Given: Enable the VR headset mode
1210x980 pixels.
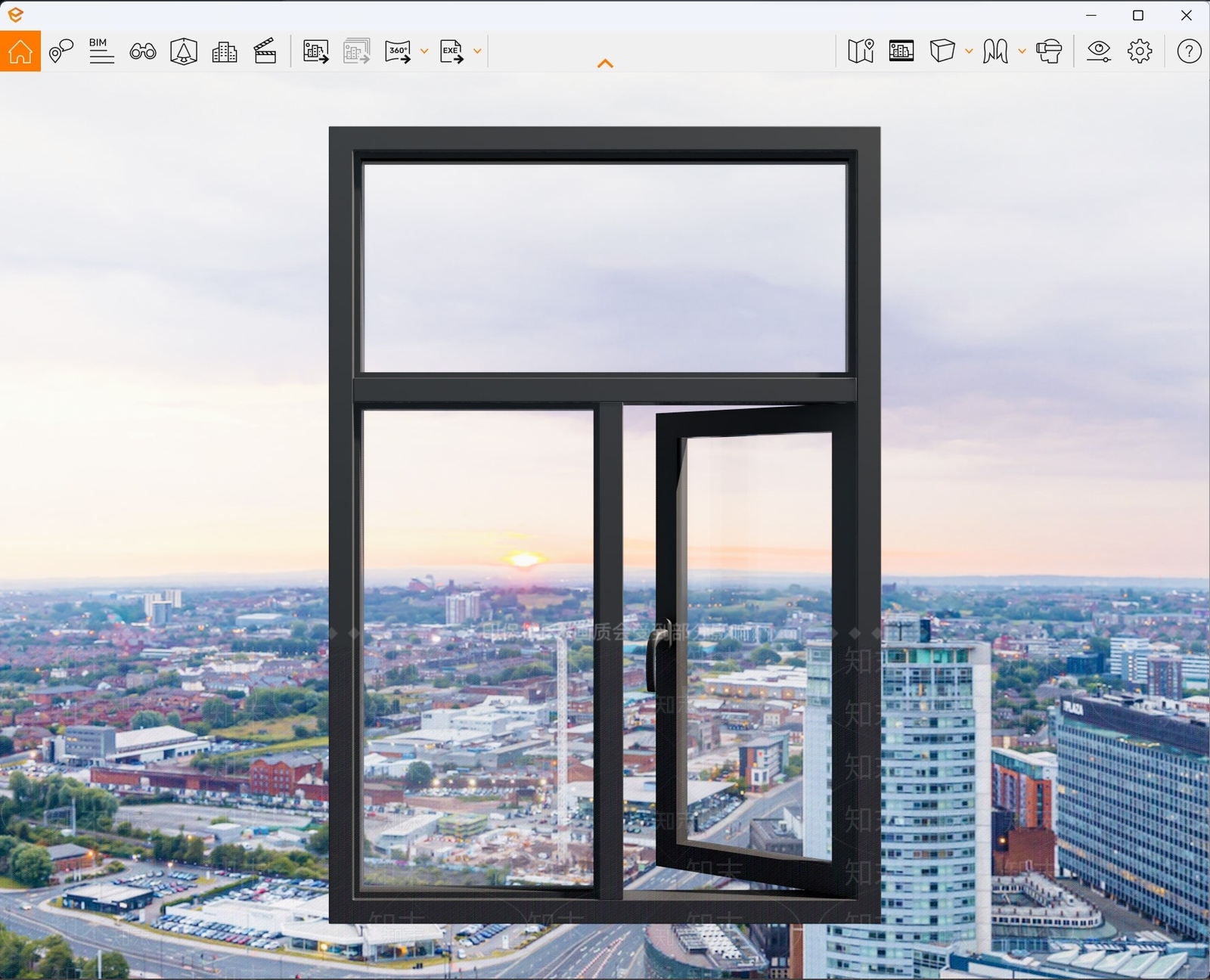Looking at the screenshot, I should click(1049, 51).
